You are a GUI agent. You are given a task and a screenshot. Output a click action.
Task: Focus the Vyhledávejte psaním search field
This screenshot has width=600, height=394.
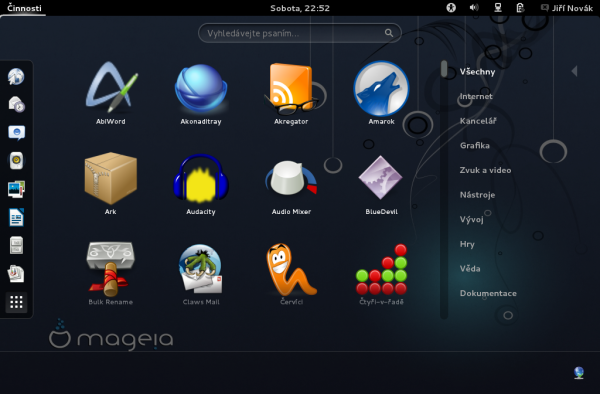[x=300, y=33]
